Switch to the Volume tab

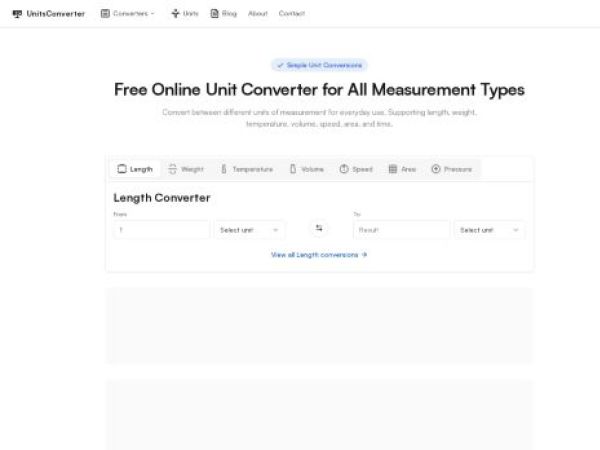(x=307, y=169)
